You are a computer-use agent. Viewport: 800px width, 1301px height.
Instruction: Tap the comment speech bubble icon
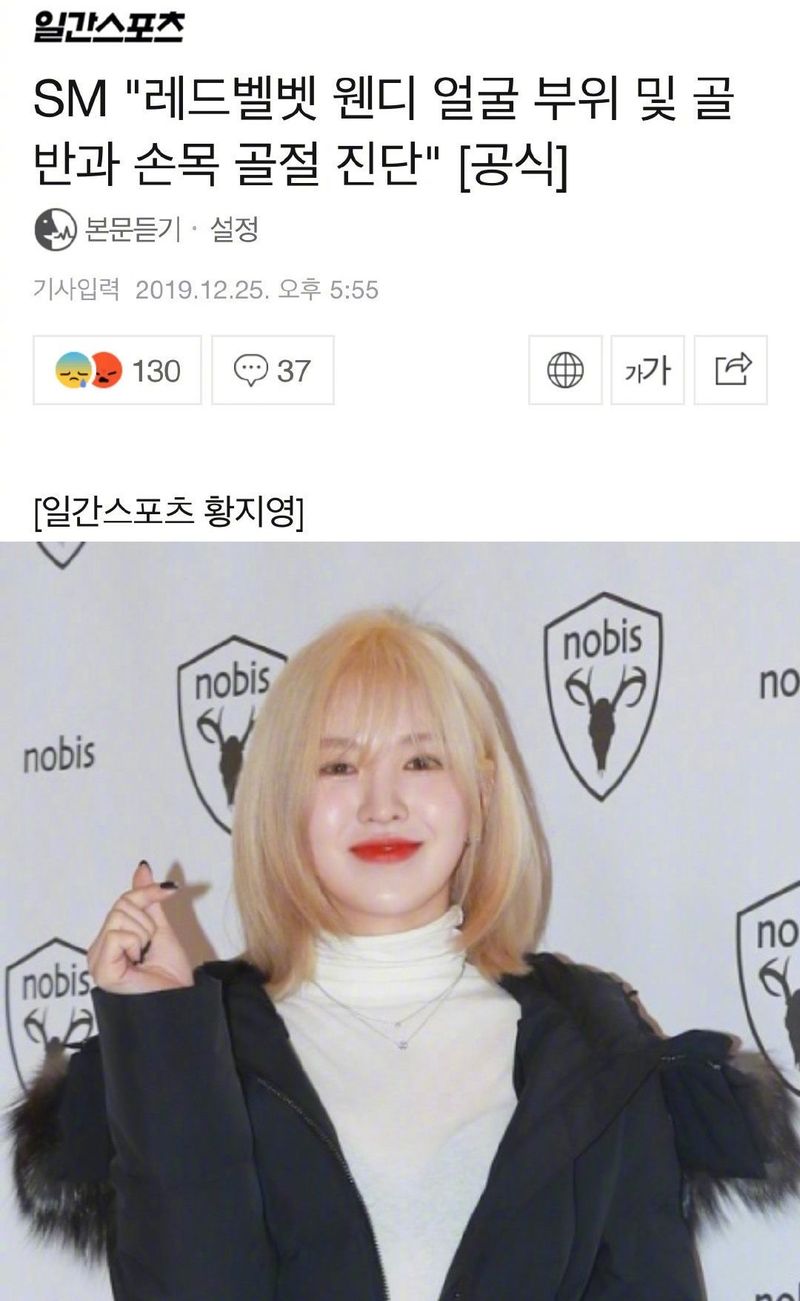pyautogui.click(x=249, y=371)
